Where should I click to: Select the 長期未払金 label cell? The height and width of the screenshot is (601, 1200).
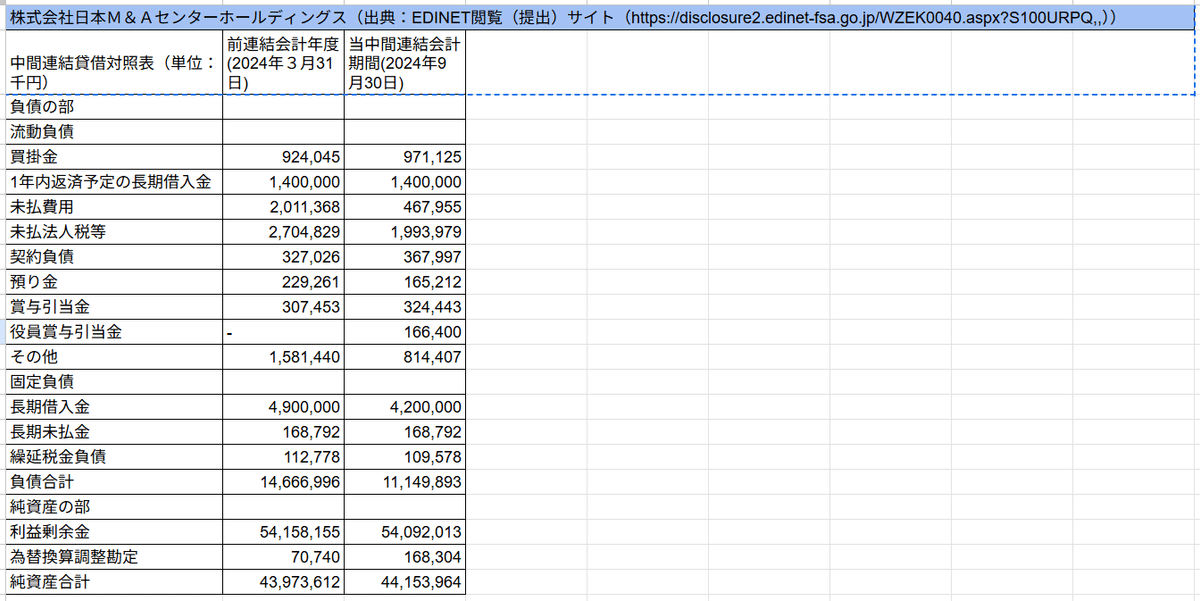tap(113, 432)
